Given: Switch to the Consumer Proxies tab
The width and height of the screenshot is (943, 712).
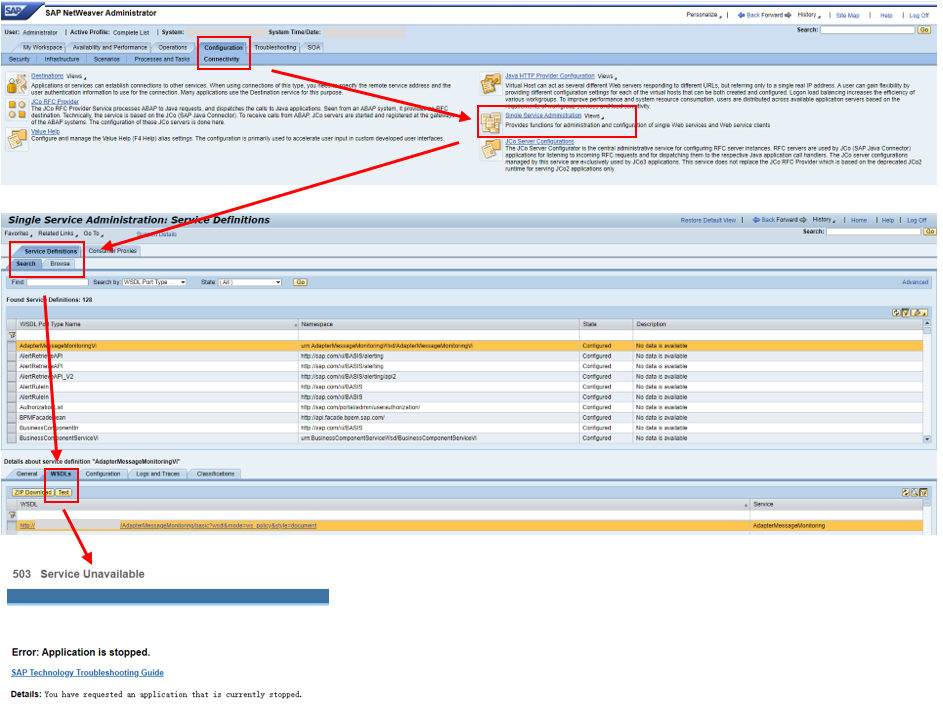Looking at the screenshot, I should tap(112, 251).
